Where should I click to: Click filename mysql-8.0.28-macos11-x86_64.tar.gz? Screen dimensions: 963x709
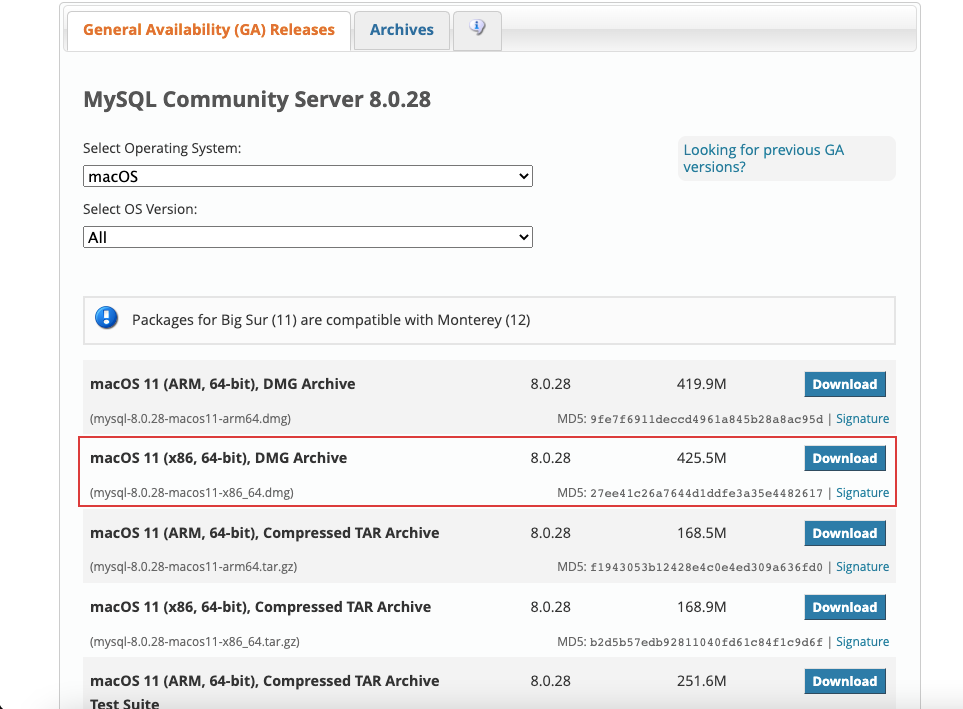tap(195, 641)
